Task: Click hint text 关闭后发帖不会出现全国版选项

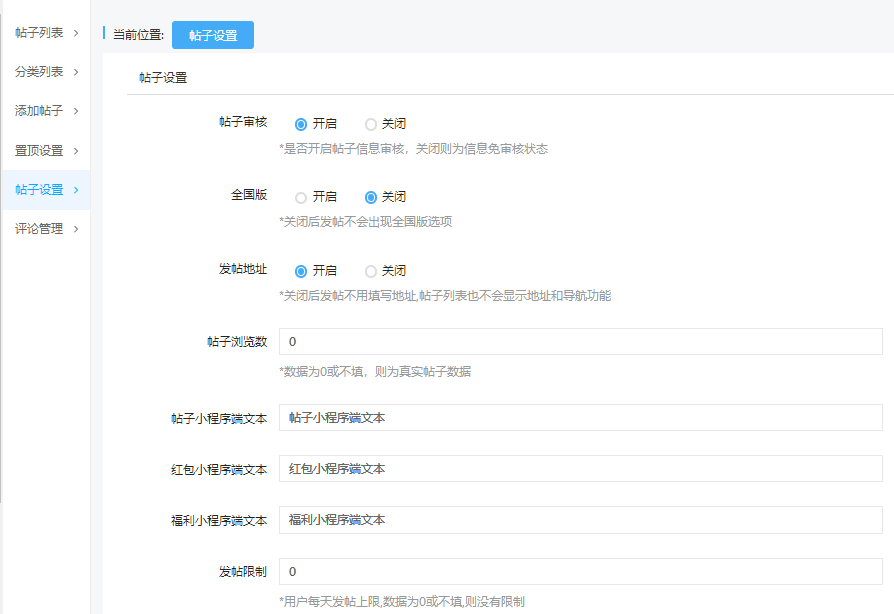Action: pyautogui.click(x=365, y=222)
